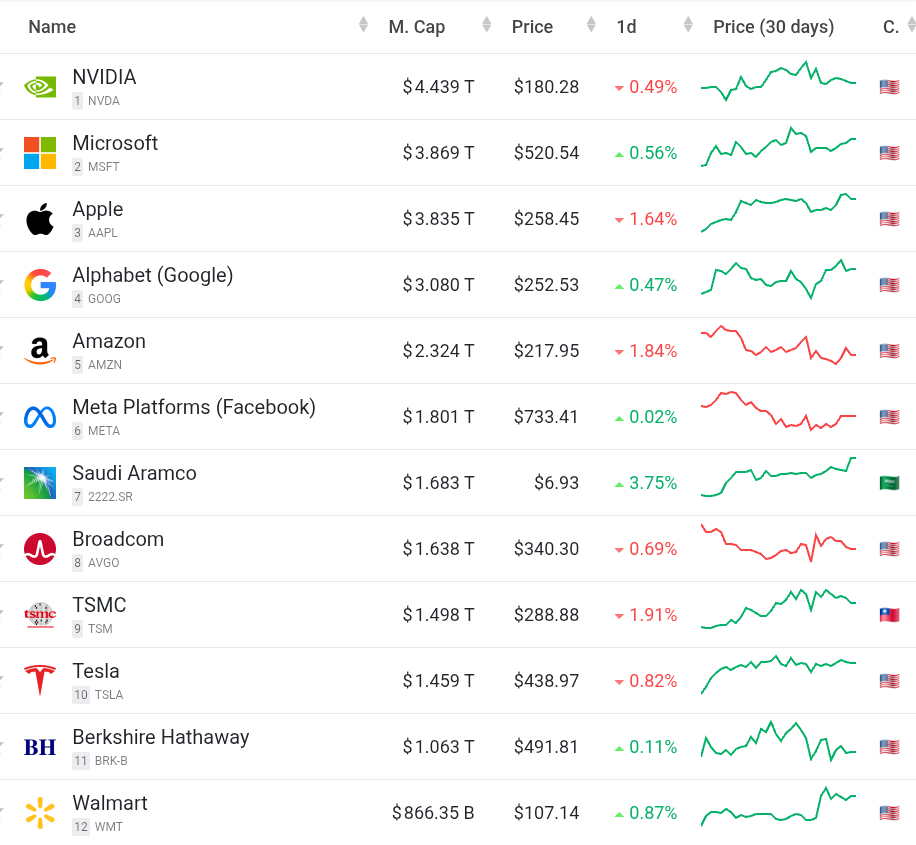
Task: Click the Apple logo icon
Action: click(40, 219)
